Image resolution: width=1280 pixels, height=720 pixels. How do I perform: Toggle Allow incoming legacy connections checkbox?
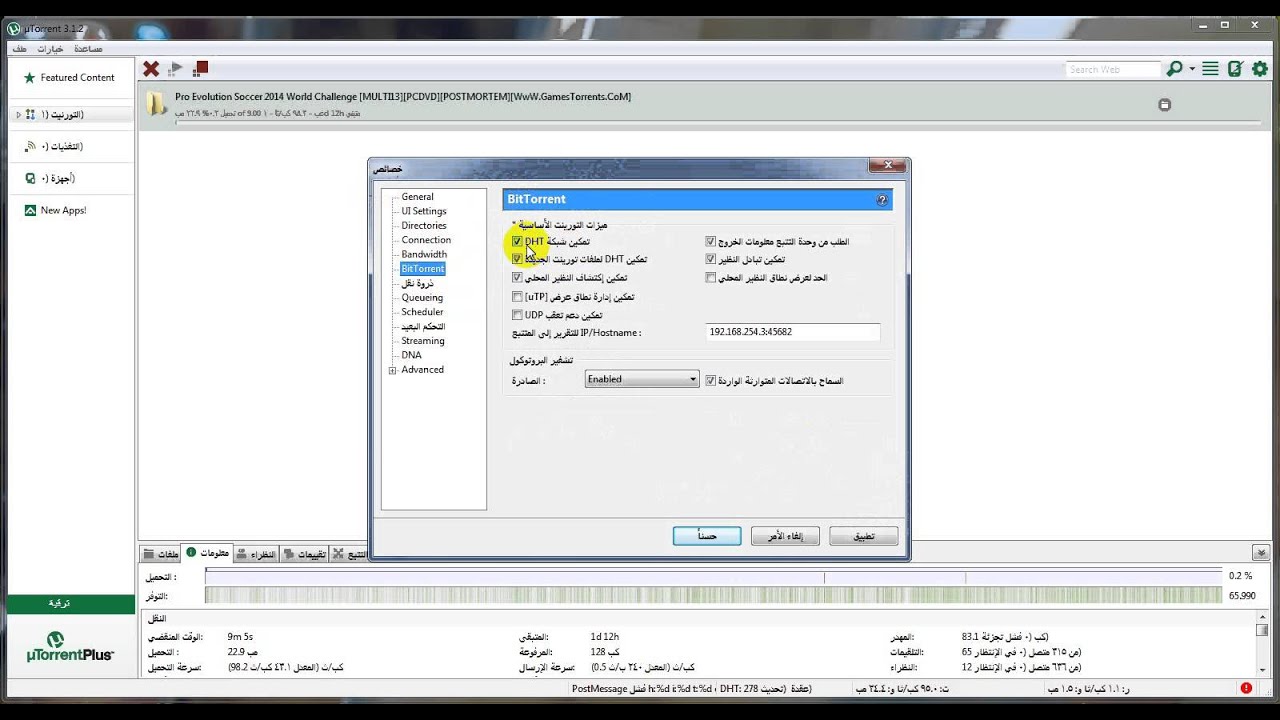(711, 380)
